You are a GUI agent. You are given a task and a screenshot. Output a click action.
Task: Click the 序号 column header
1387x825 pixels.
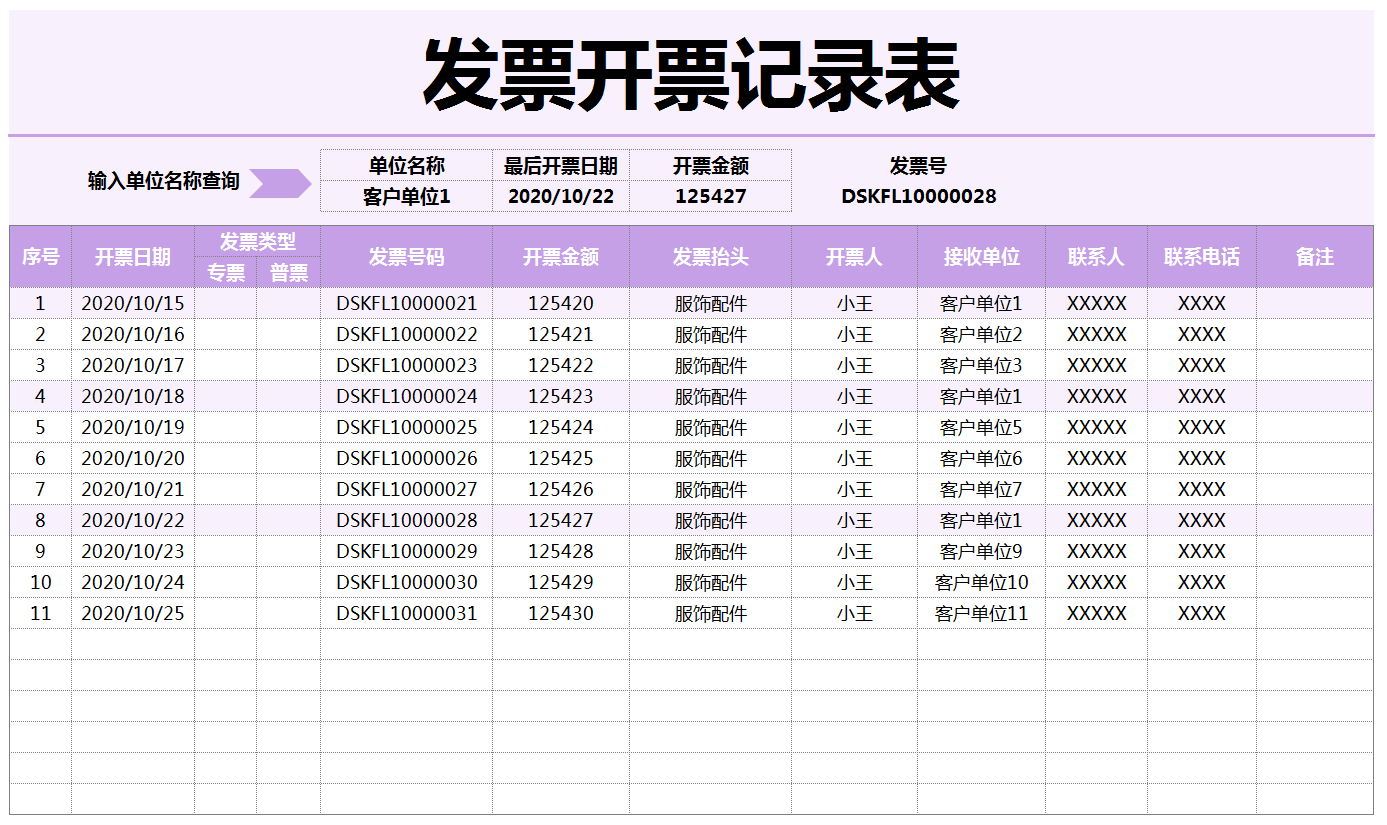[41, 257]
